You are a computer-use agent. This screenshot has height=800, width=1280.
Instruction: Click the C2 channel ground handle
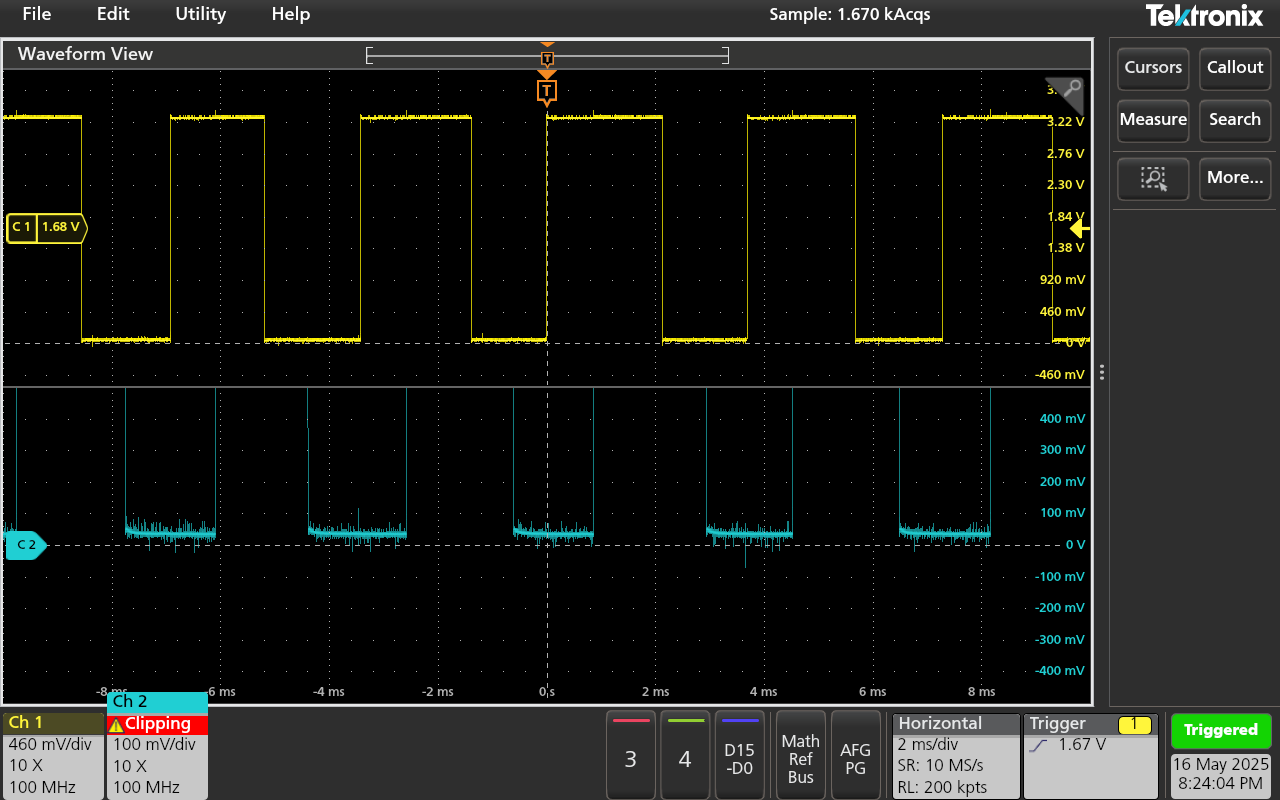(26, 545)
